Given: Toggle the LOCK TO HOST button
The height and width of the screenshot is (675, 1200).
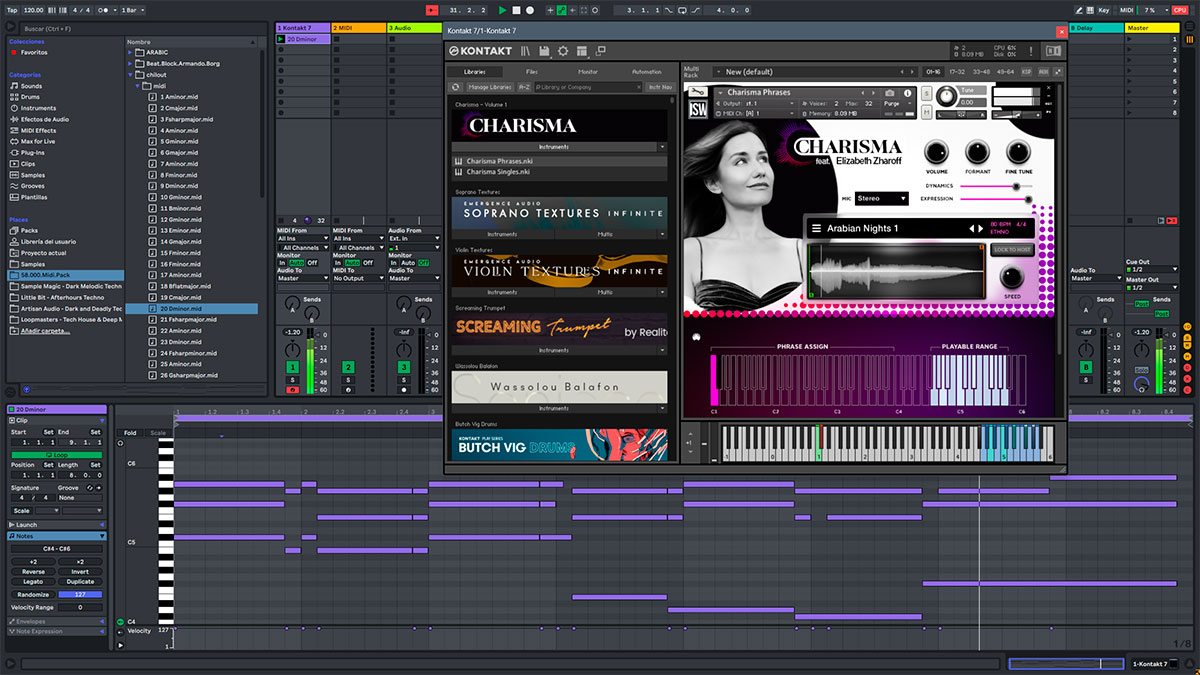Looking at the screenshot, I should (x=1012, y=250).
